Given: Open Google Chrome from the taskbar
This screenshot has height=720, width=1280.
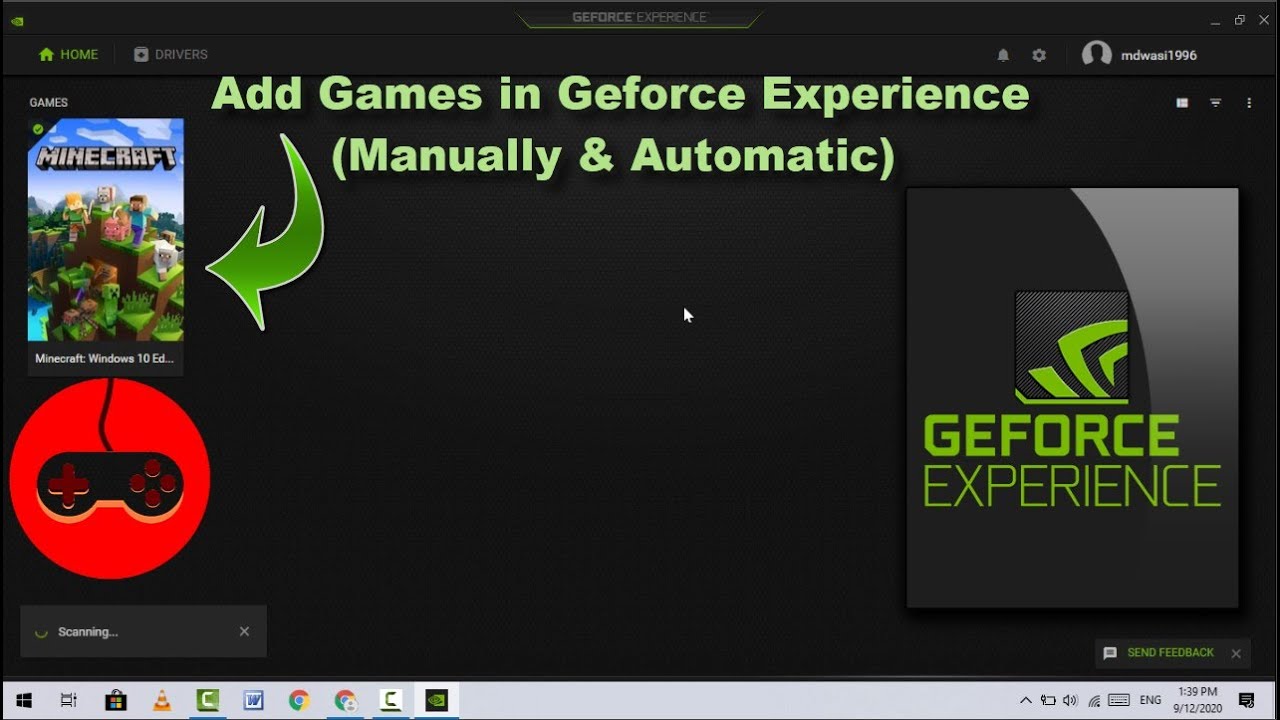Looking at the screenshot, I should click(x=299, y=700).
